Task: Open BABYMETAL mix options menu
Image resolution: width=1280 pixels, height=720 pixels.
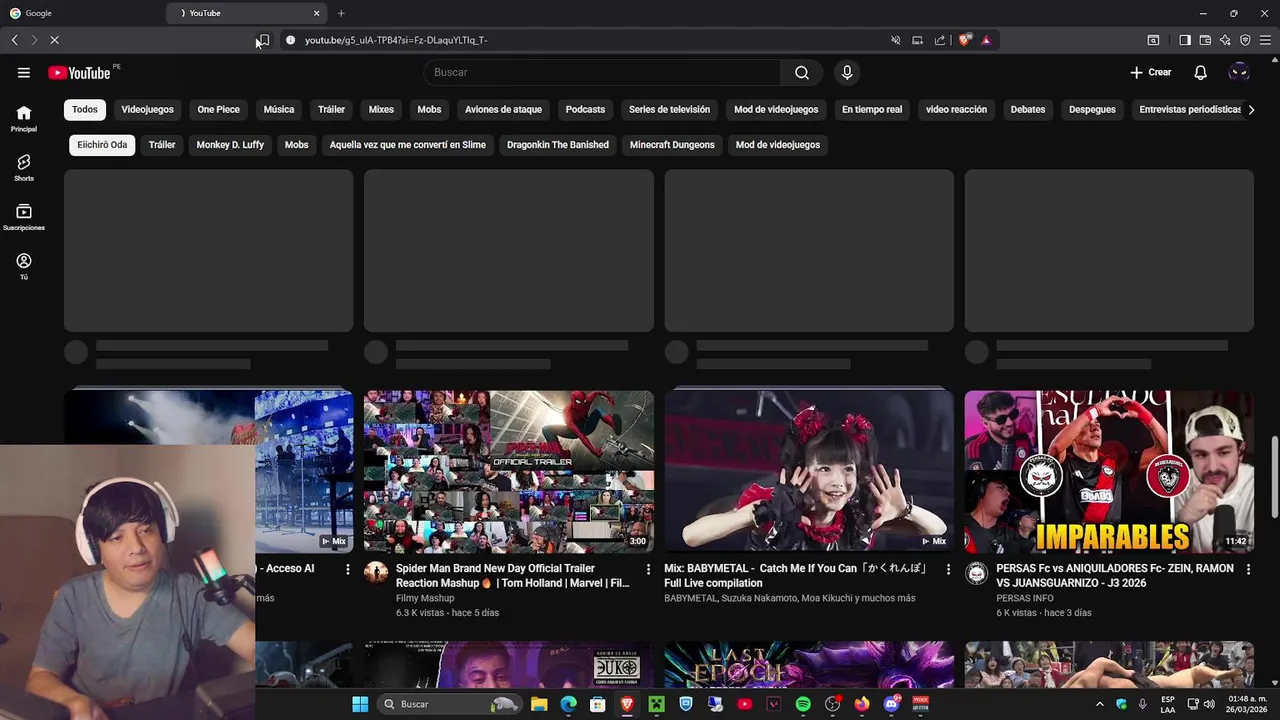Action: click(948, 569)
